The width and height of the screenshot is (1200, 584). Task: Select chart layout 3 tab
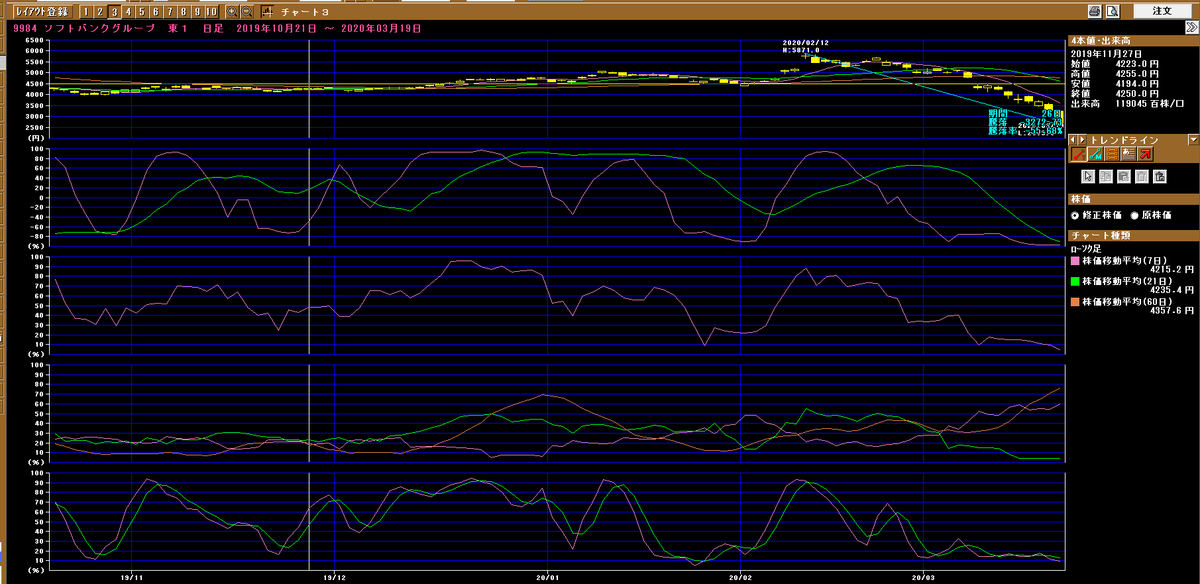114,12
